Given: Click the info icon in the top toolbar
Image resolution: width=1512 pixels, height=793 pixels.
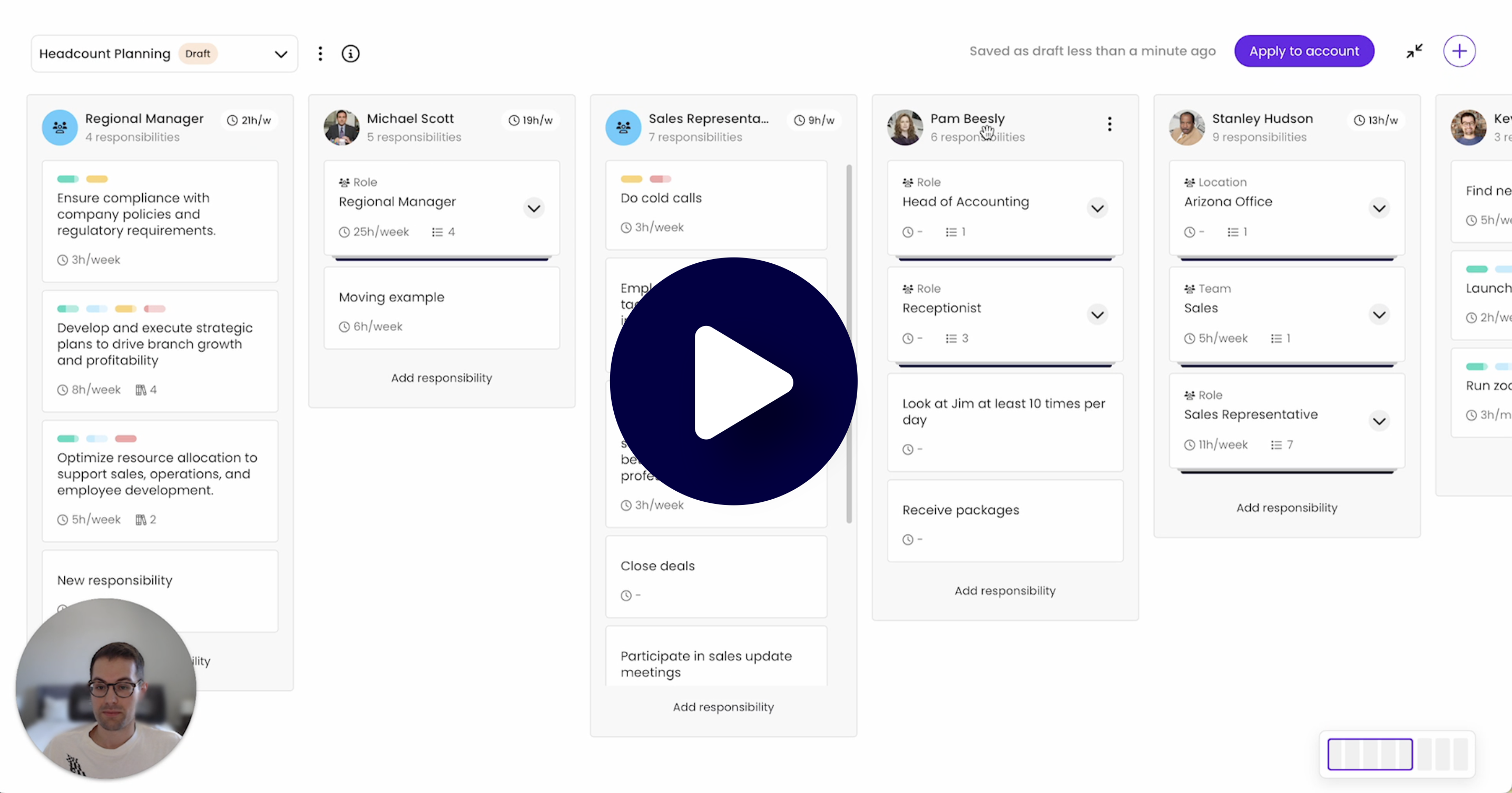Looking at the screenshot, I should (350, 53).
